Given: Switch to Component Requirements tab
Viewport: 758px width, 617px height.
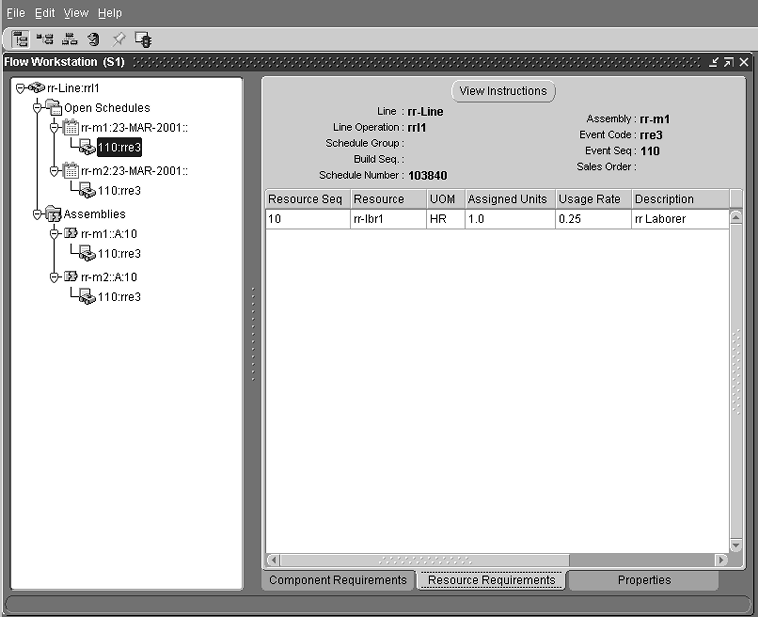Looking at the screenshot, I should click(338, 580).
